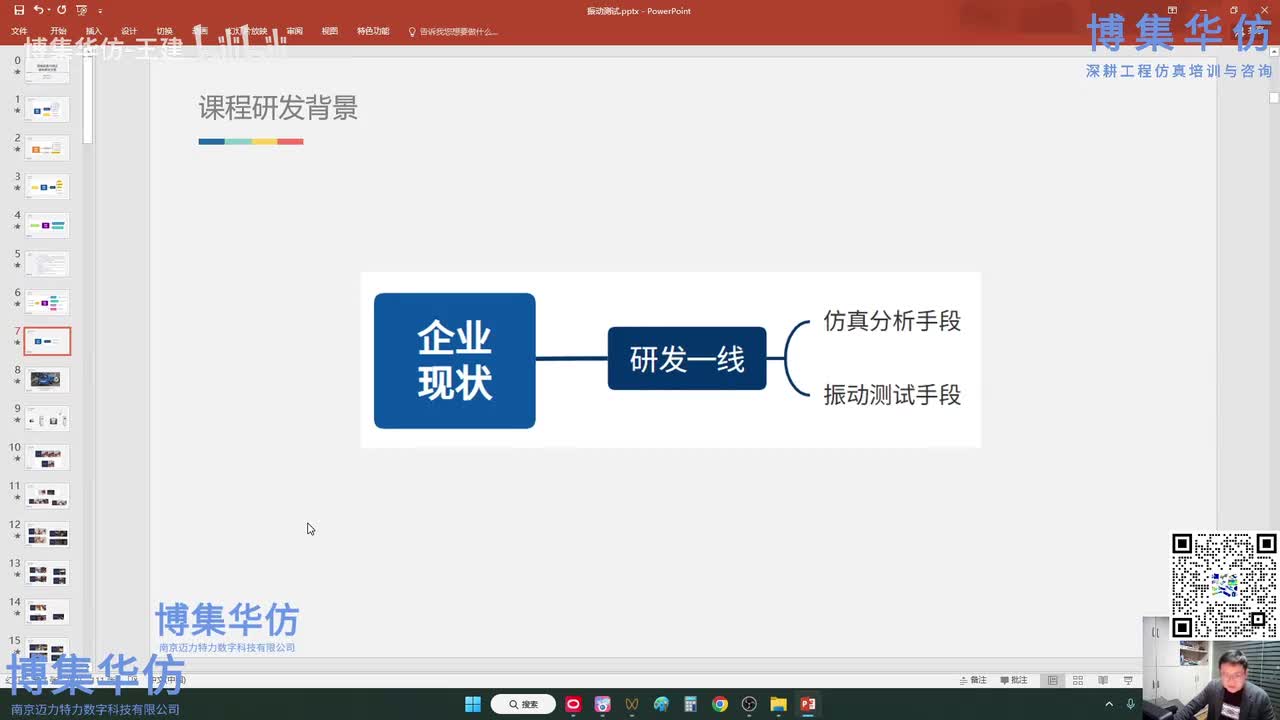Select slide 3 thumbnail

[x=47, y=186]
